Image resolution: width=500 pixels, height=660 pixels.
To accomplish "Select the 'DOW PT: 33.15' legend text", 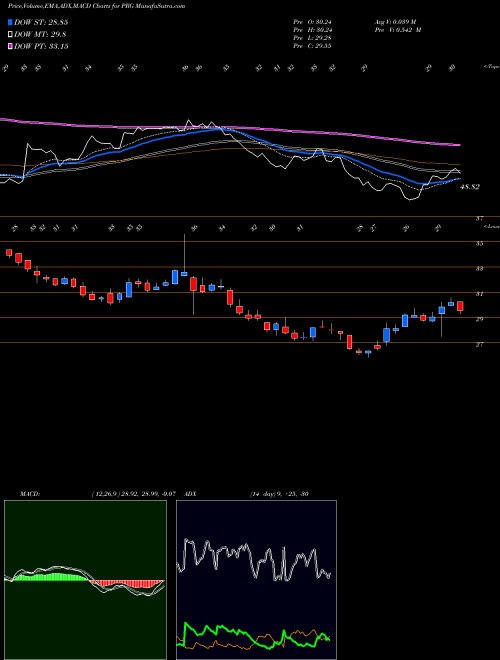I will click(x=41, y=46).
